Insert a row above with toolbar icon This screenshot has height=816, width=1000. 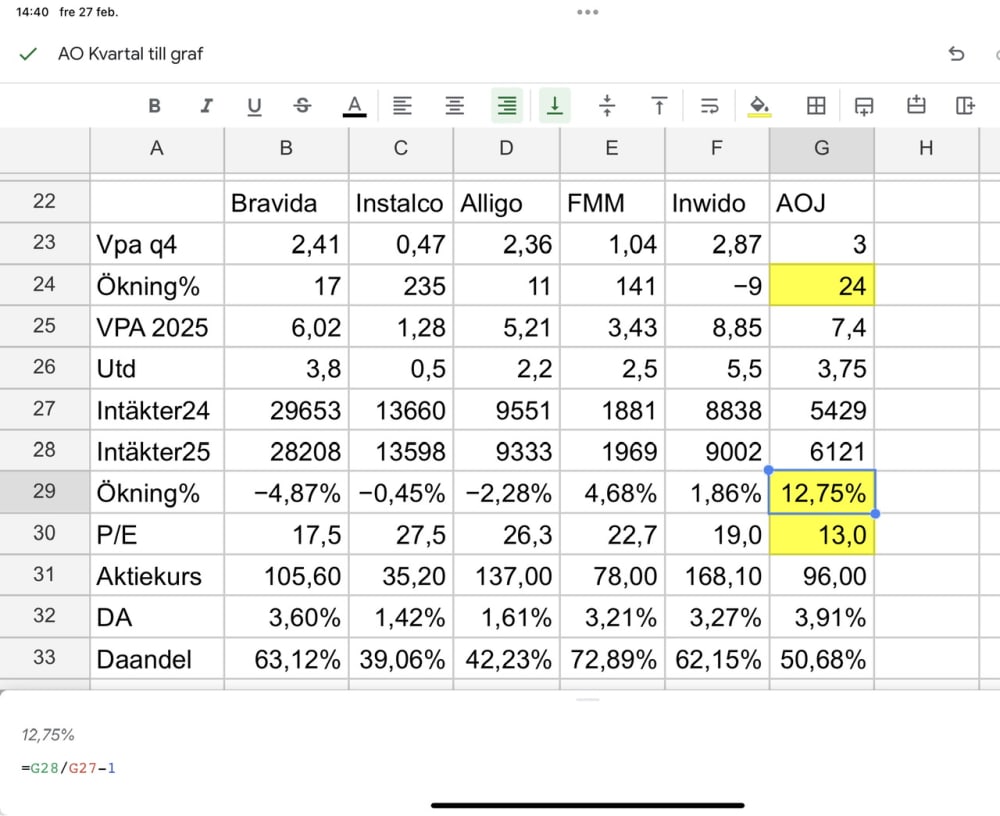coord(916,105)
